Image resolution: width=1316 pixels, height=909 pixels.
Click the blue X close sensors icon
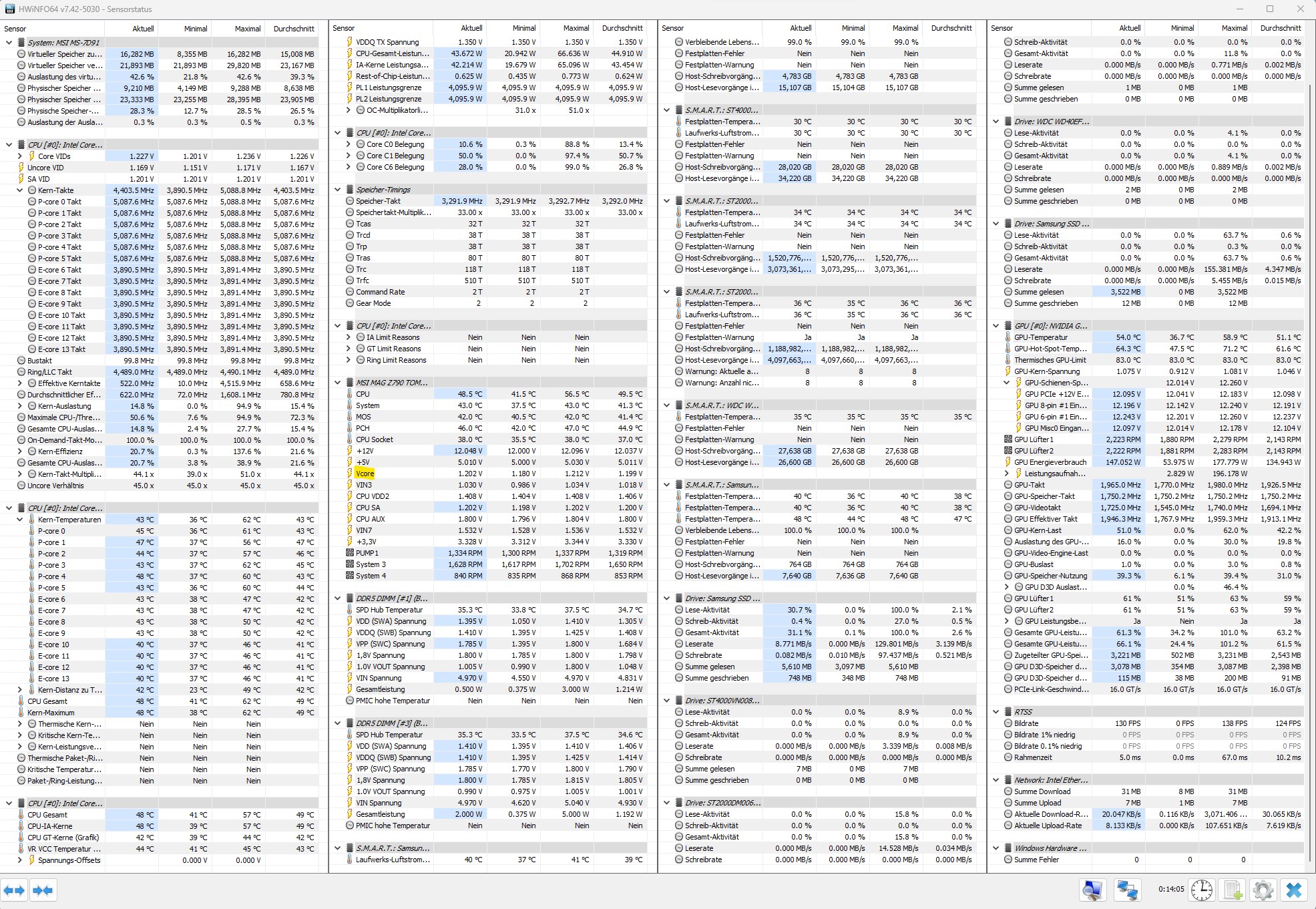click(x=1293, y=890)
